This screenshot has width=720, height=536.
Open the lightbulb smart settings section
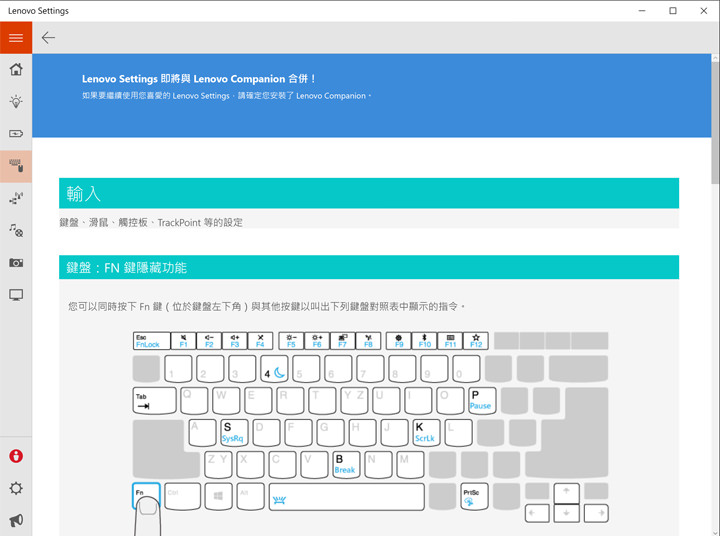[16, 102]
